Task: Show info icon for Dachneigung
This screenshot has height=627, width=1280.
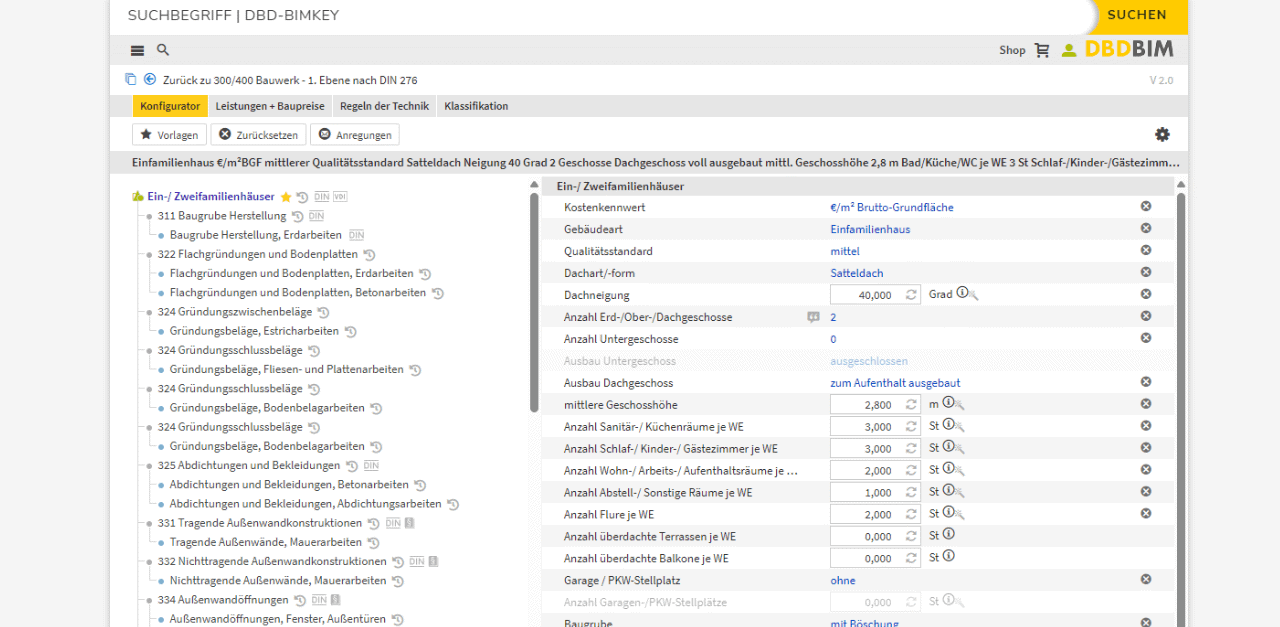Action: pyautogui.click(x=962, y=293)
